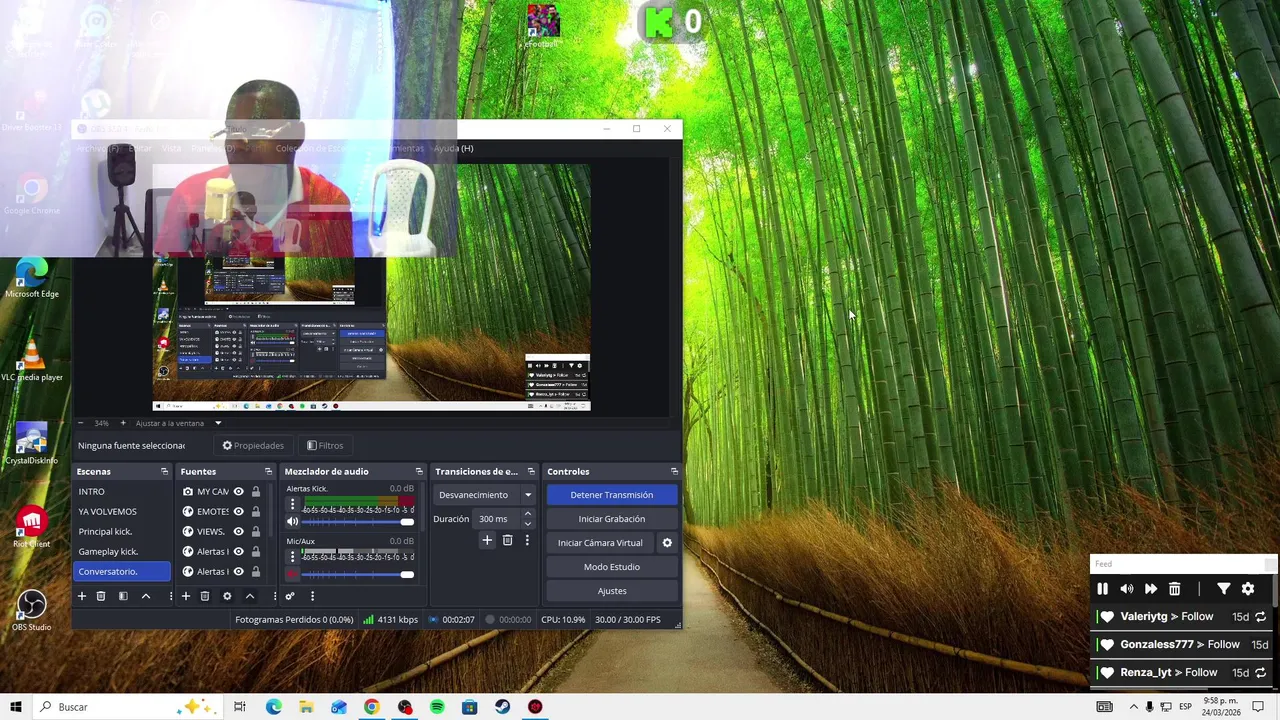Select Gameplay kick. scene
Viewport: 1280px width, 720px height.
(x=123, y=552)
